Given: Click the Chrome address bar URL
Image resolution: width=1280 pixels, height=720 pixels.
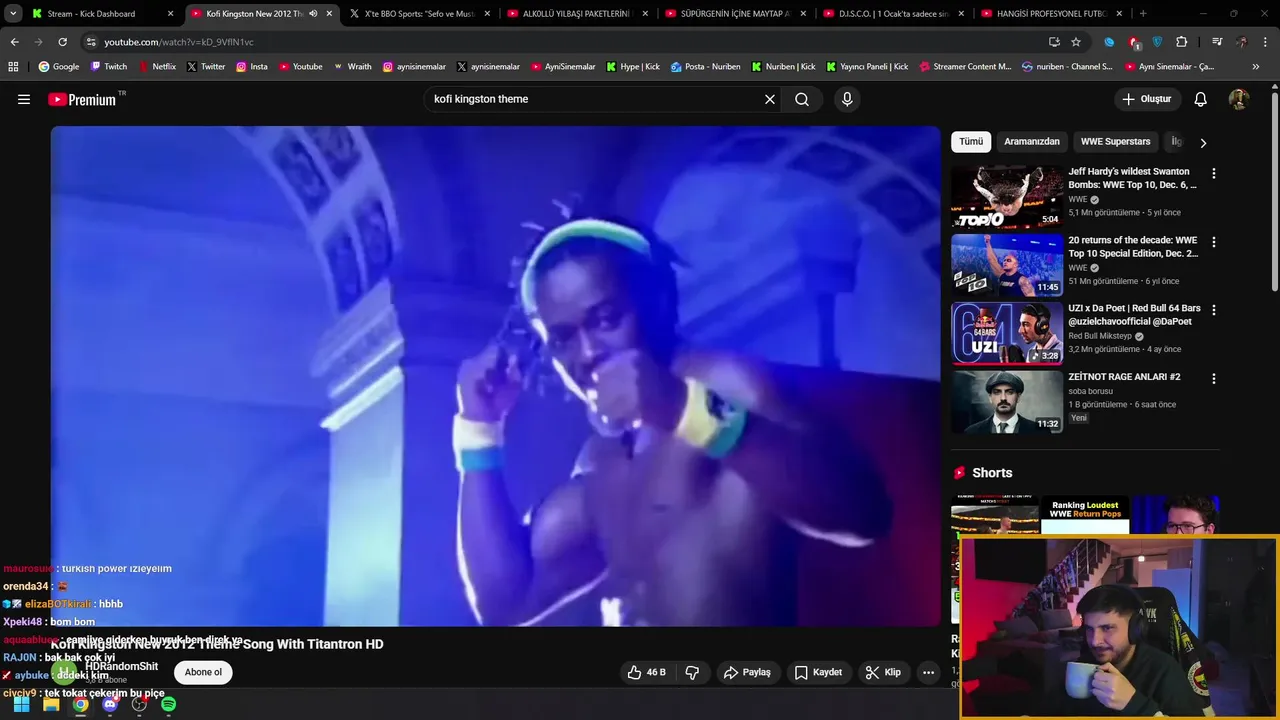Looking at the screenshot, I should click(x=179, y=42).
